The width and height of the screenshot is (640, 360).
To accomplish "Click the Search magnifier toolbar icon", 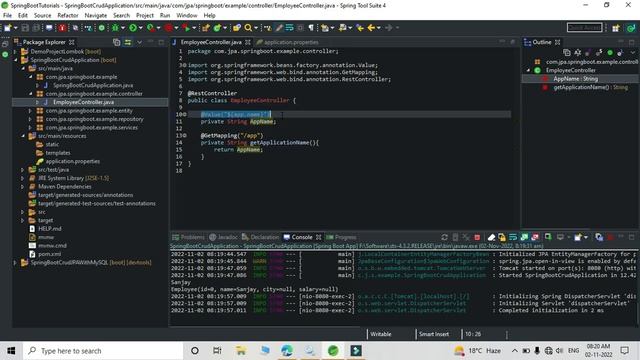I will coord(248,28).
